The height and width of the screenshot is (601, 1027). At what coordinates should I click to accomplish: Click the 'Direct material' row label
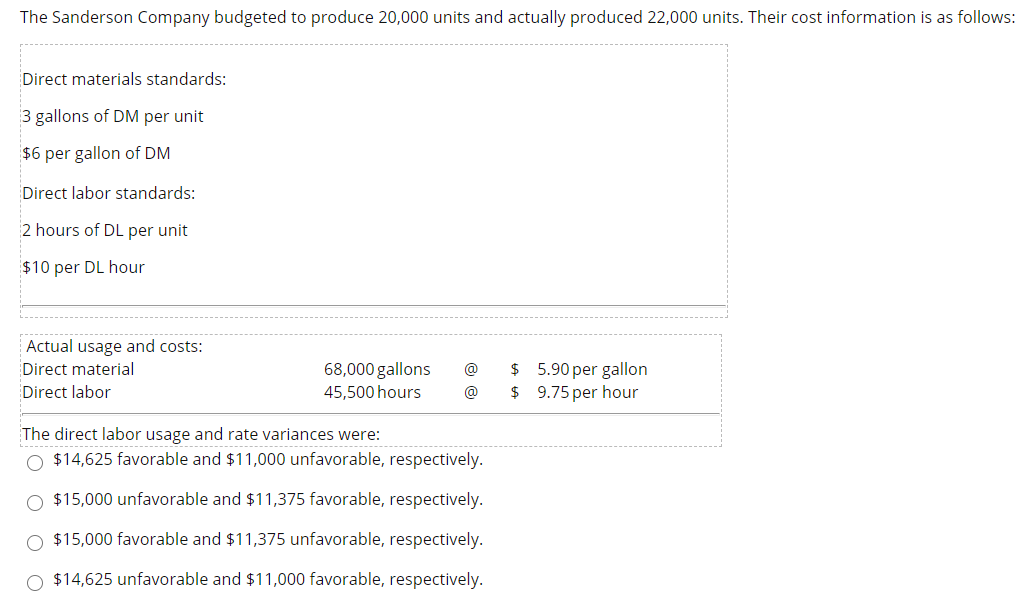tap(78, 369)
